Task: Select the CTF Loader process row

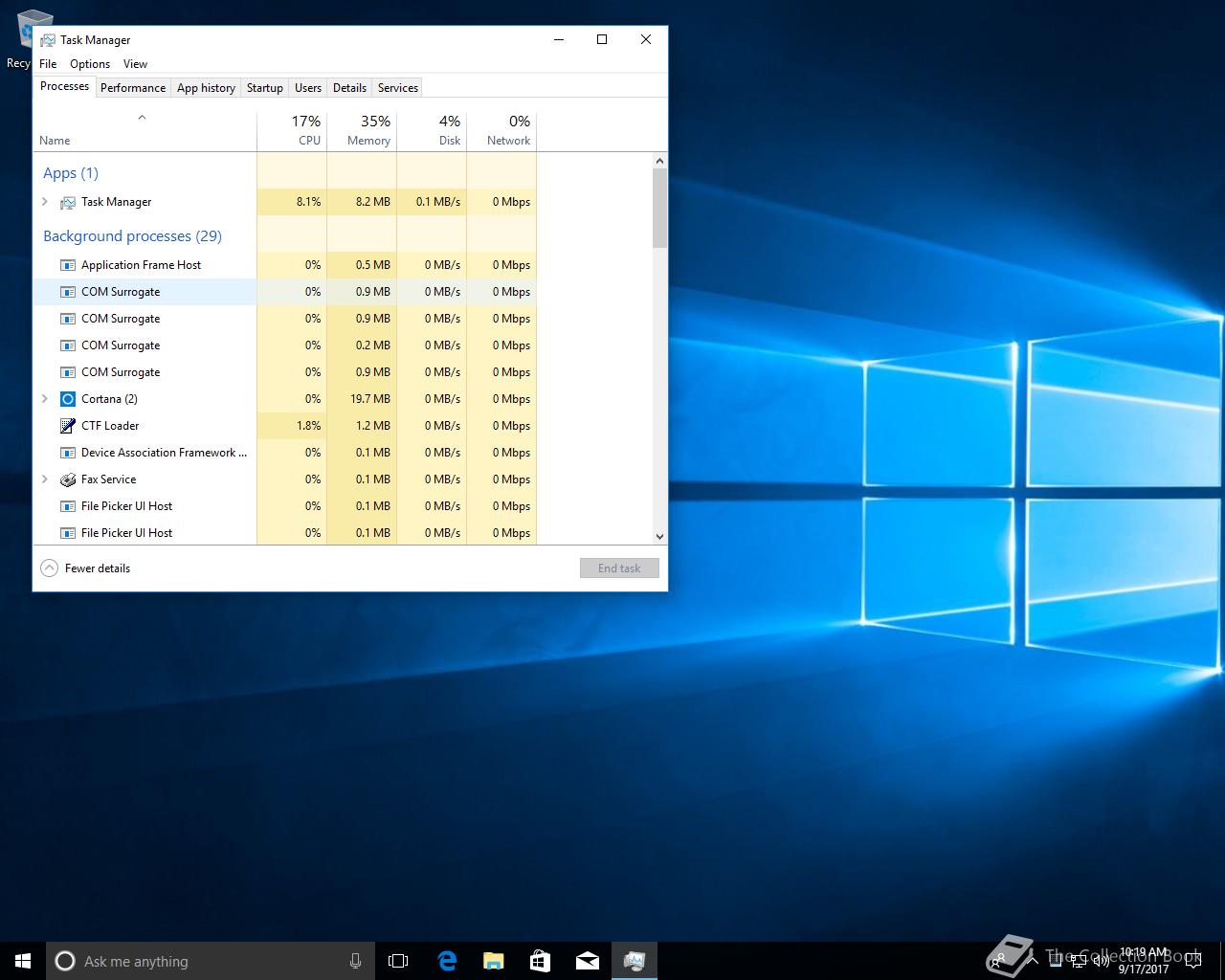Action: click(285, 426)
